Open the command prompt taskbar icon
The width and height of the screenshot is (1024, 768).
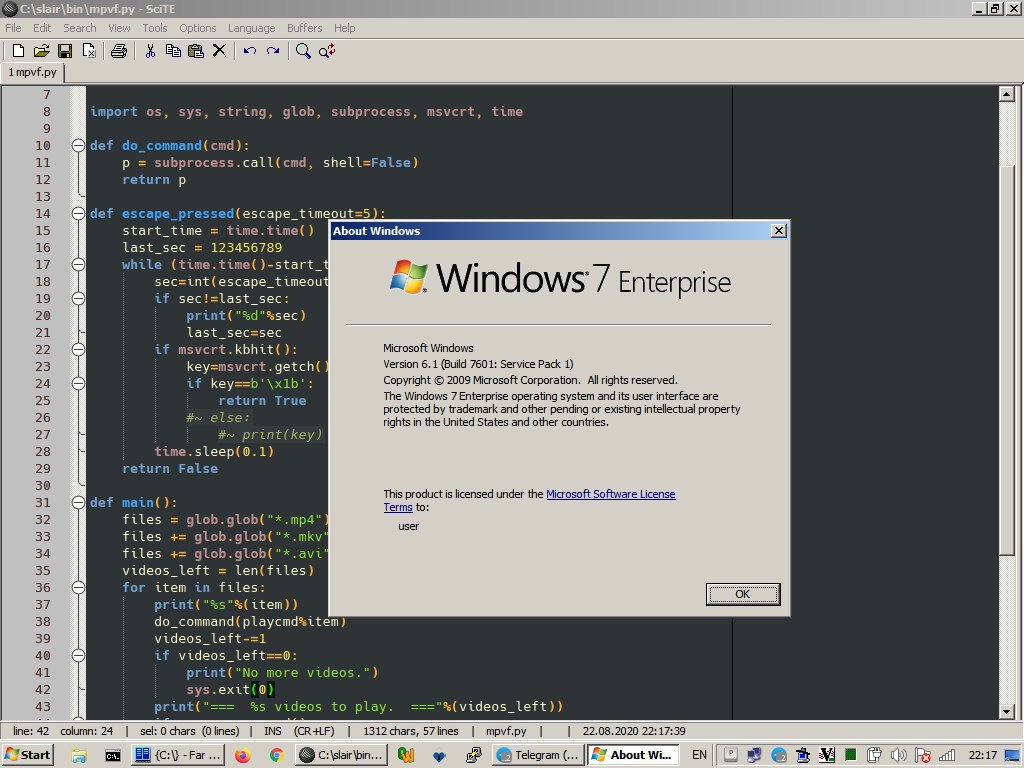pyautogui.click(x=112, y=755)
